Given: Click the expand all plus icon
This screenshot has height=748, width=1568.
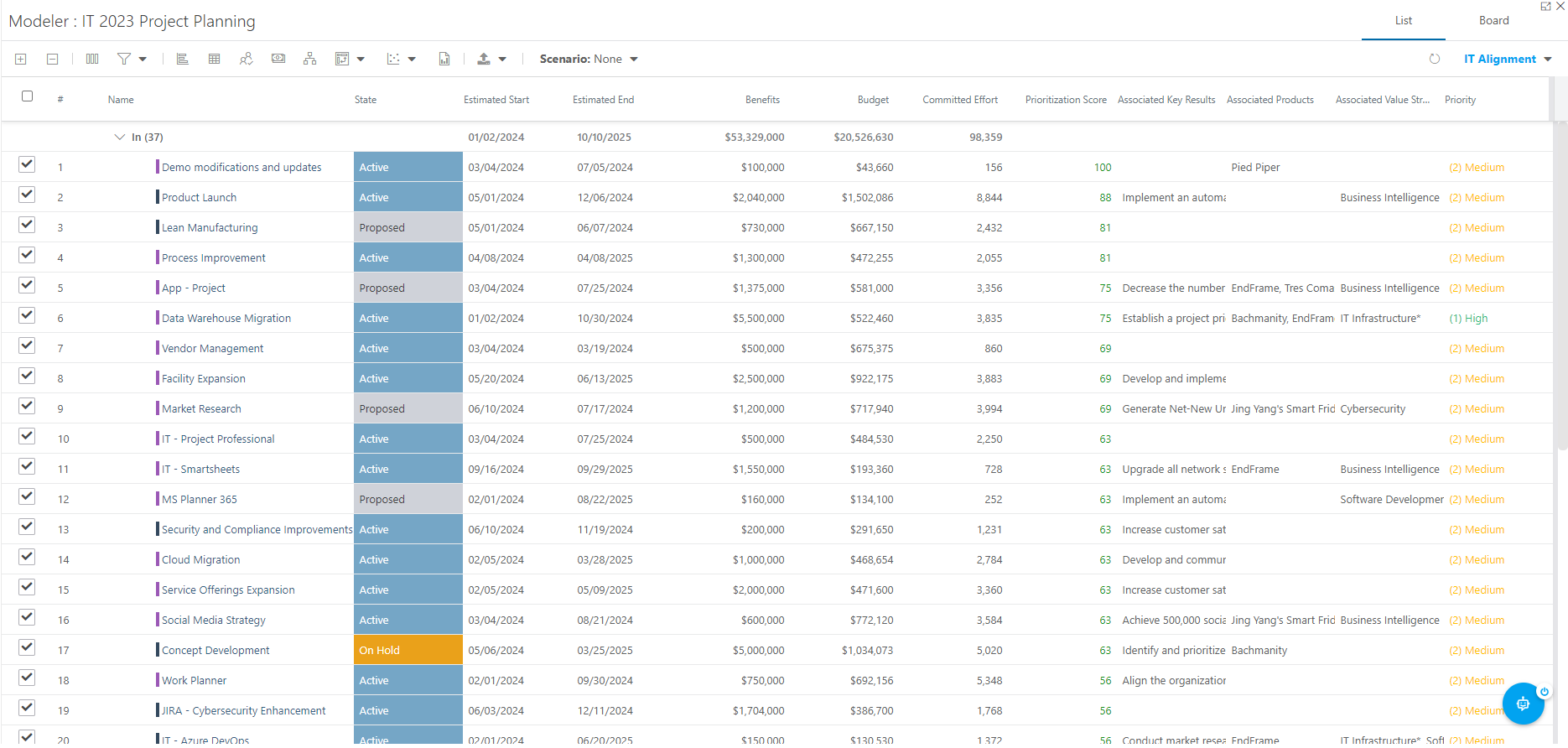Looking at the screenshot, I should pos(21,59).
